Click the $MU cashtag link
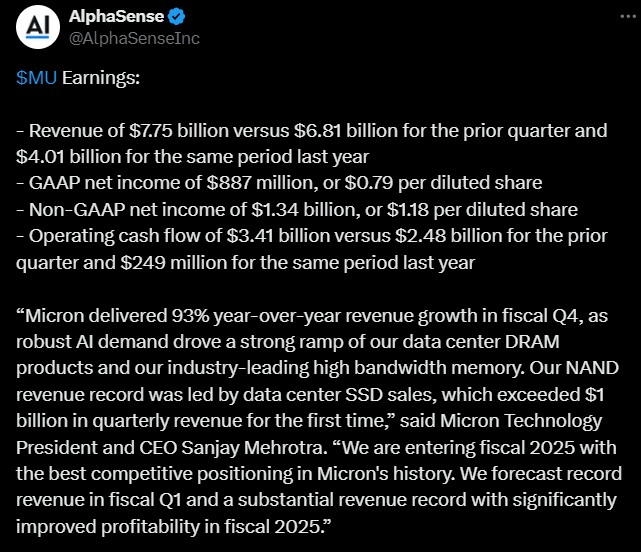This screenshot has width=641, height=552. pos(37,79)
